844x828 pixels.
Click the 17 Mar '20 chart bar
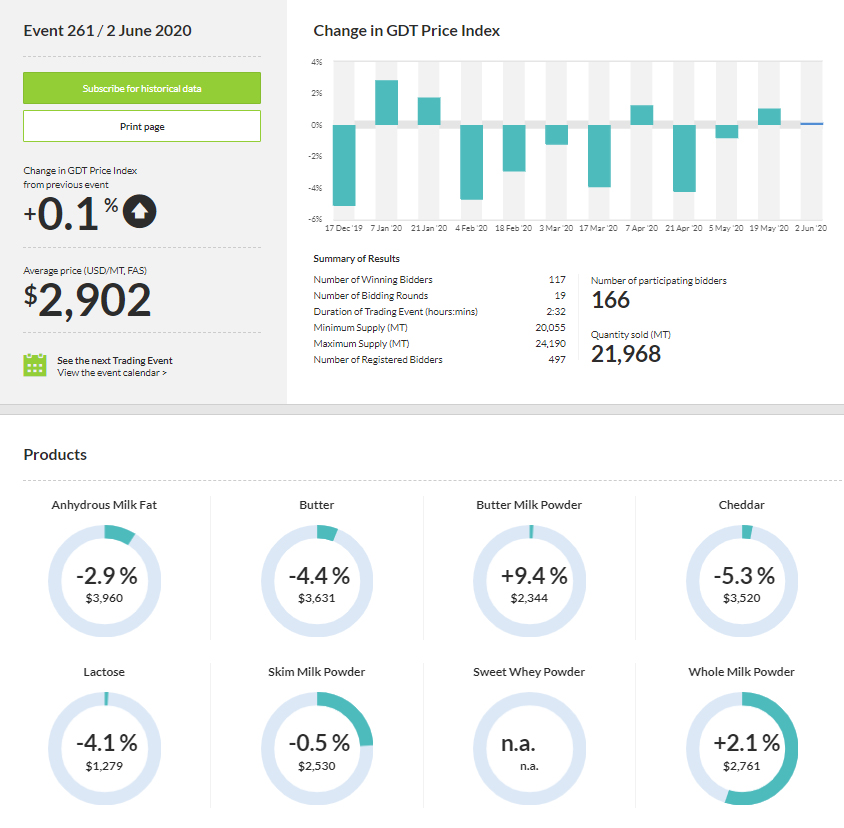click(x=599, y=156)
